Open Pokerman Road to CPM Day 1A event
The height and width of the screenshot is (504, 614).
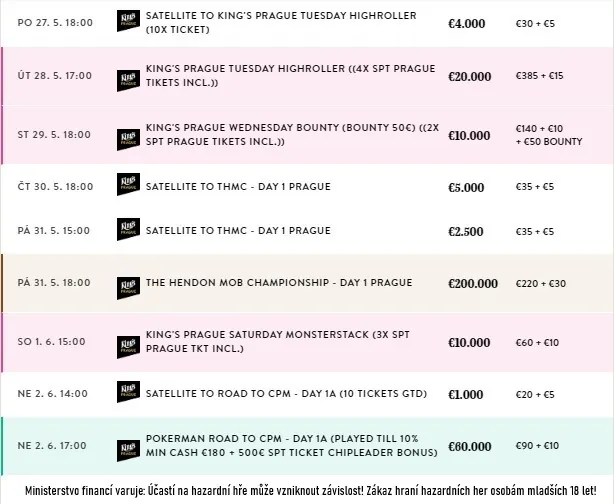[x=290, y=446]
